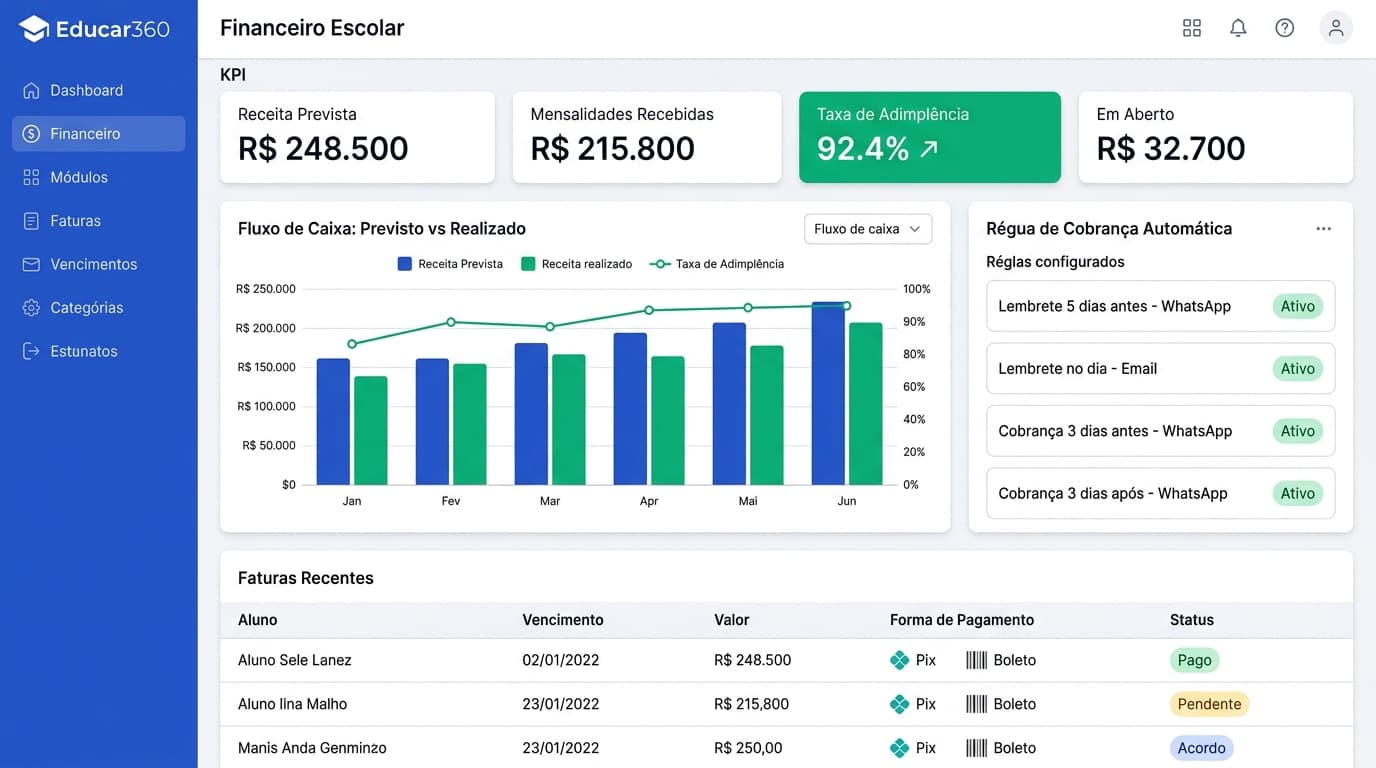This screenshot has height=768, width=1376.
Task: Click Pix icon in Aluno Sele Lanez row
Action: [899, 660]
